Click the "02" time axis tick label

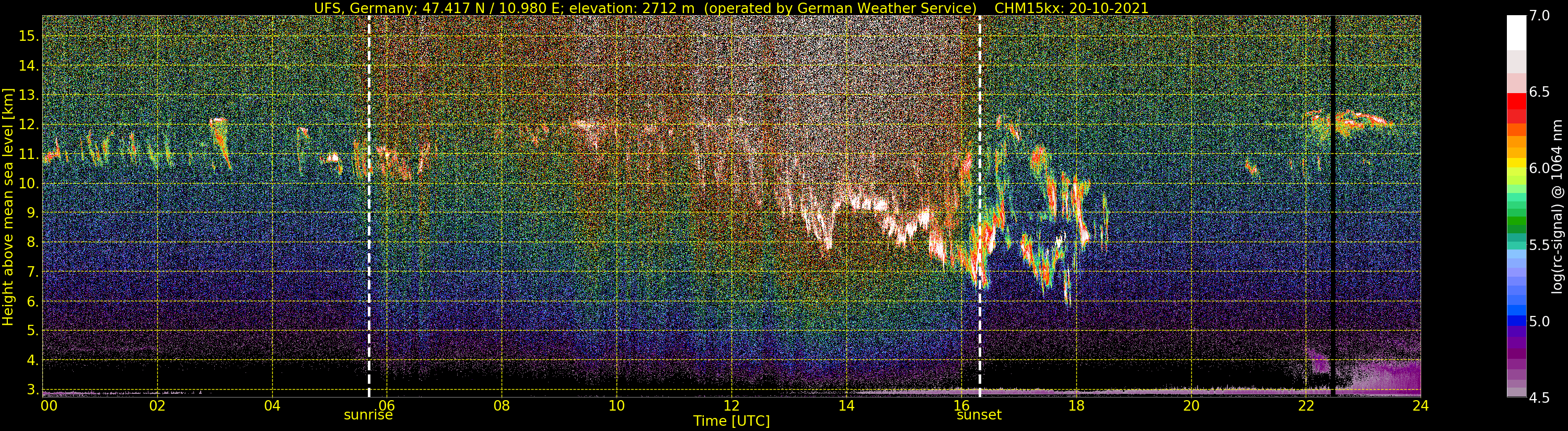coord(157,405)
